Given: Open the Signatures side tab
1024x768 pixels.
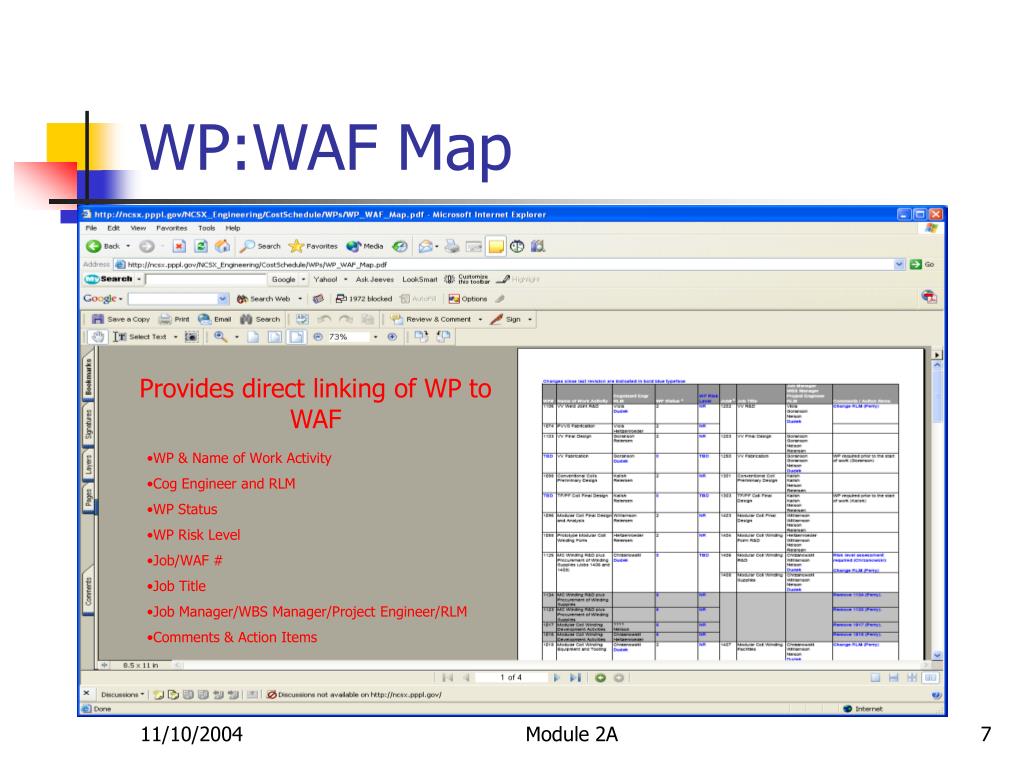Looking at the screenshot, I should 88,424.
